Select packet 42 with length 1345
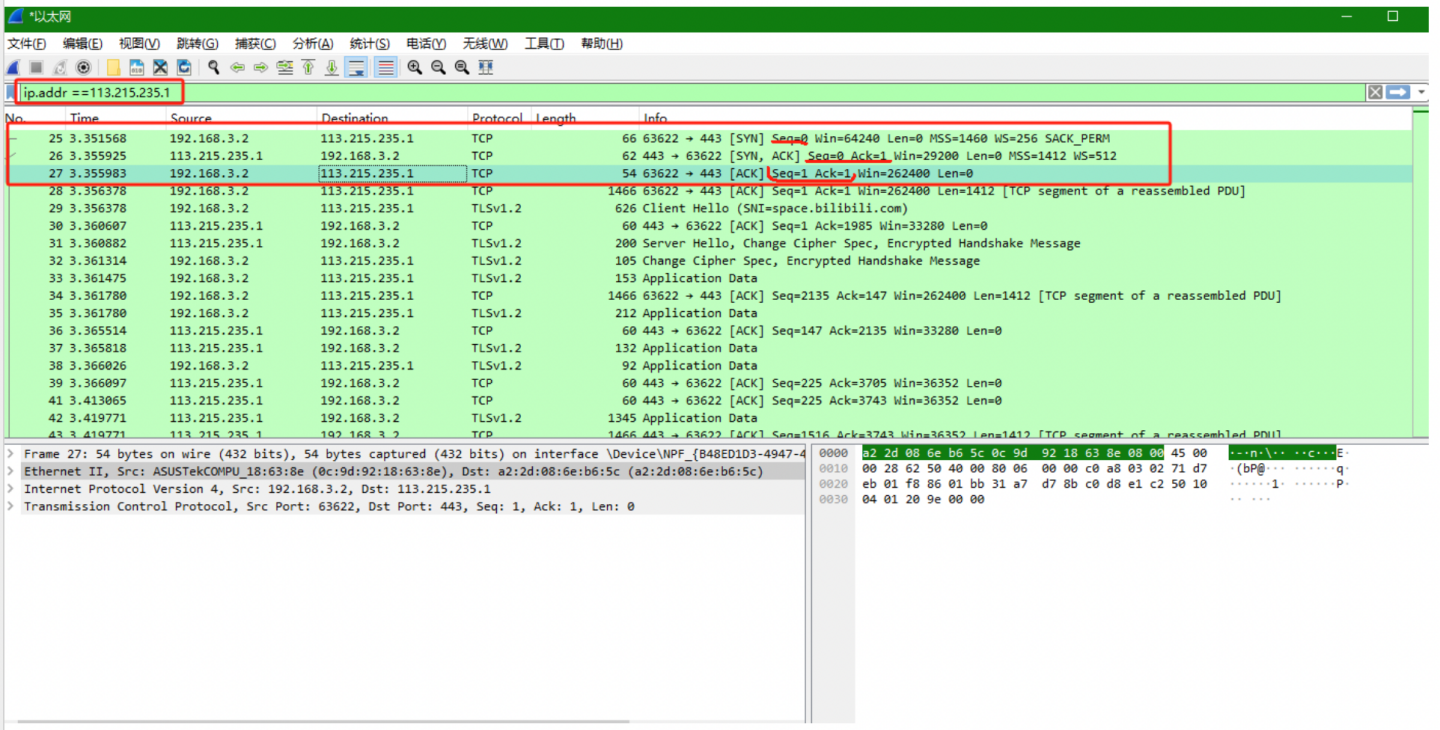1440x730 pixels. [708, 418]
